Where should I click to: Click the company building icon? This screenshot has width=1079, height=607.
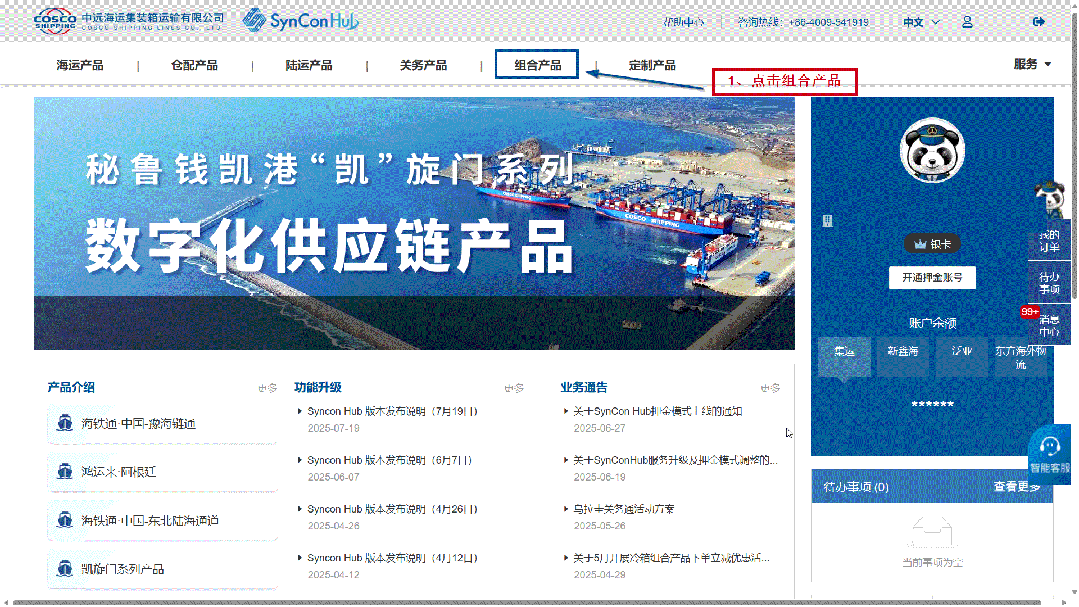click(827, 221)
